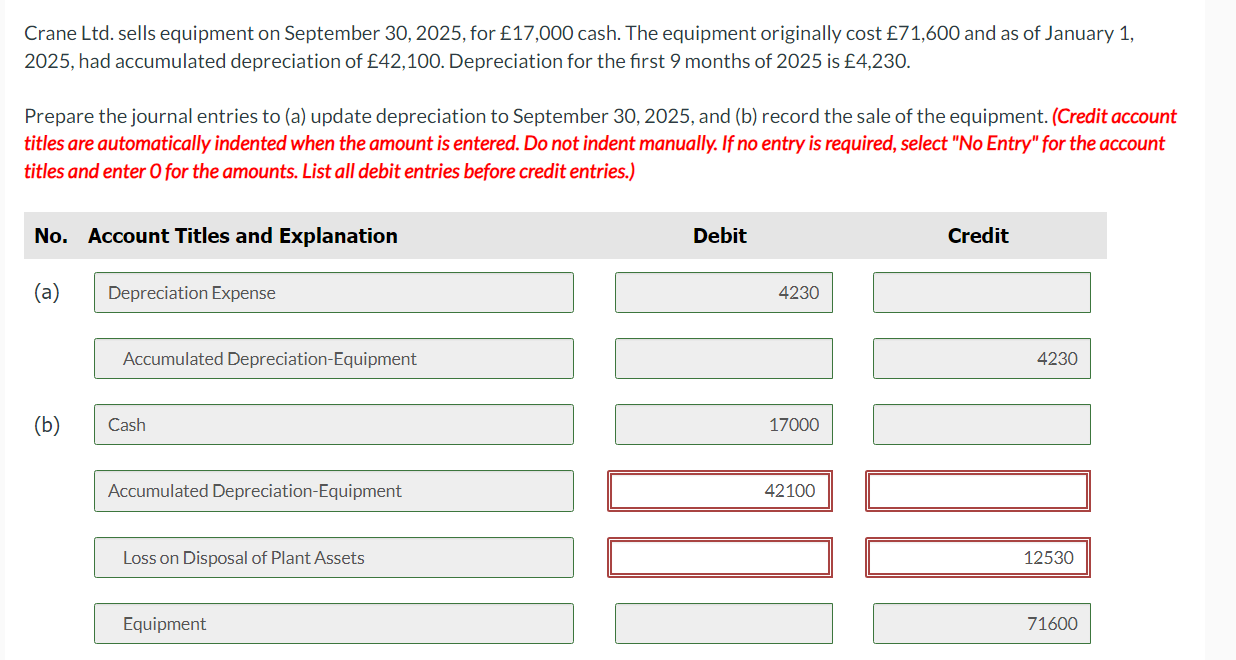Open Loss on Disposal of Plant Assets field
The height and width of the screenshot is (660, 1236).
334,558
